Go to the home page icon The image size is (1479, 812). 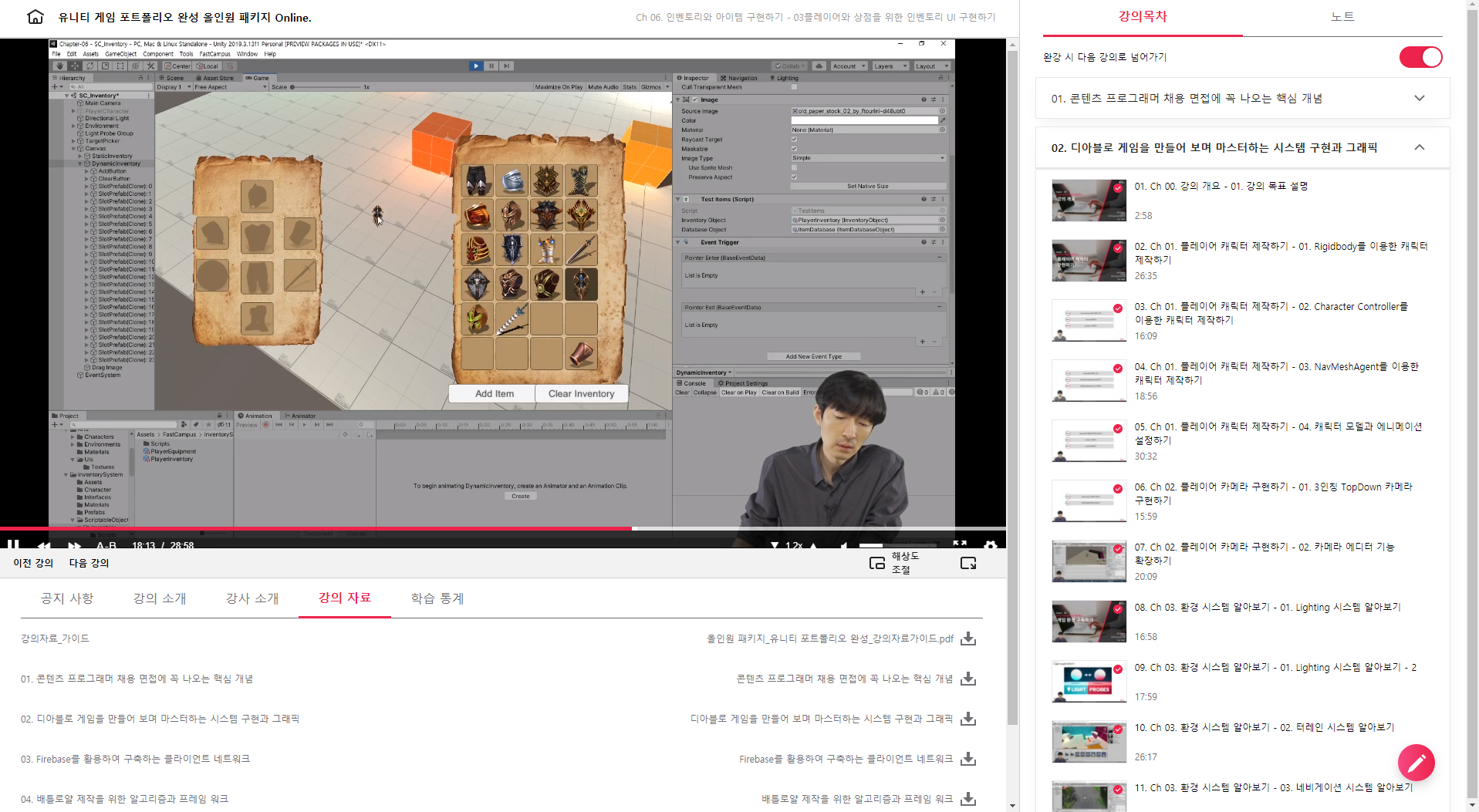point(35,17)
